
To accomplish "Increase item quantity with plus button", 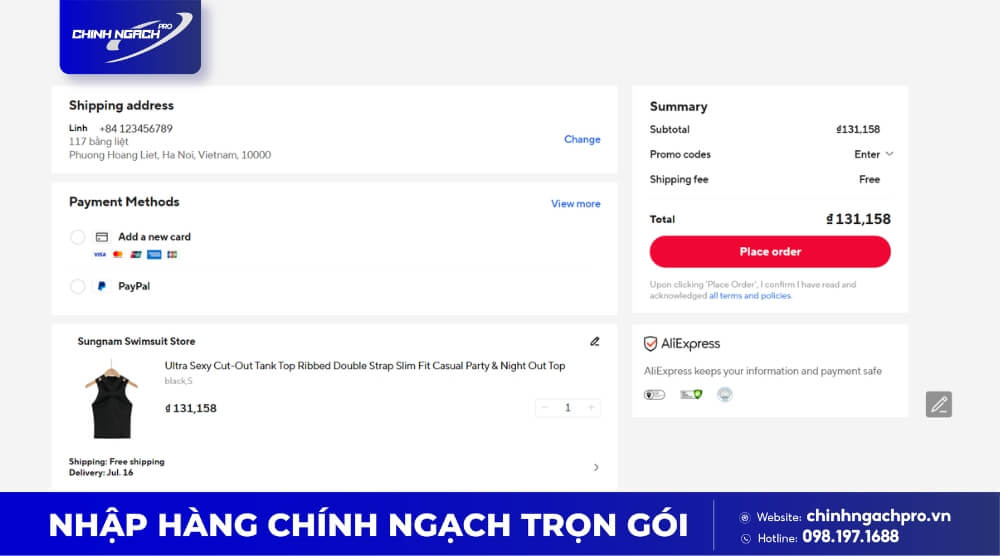I will coord(591,407).
